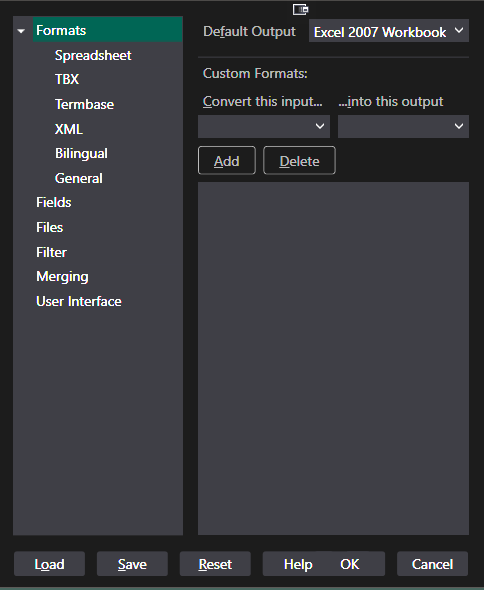Choose Bilingual under Formats
Viewport: 484px width, 590px height.
[x=81, y=154]
